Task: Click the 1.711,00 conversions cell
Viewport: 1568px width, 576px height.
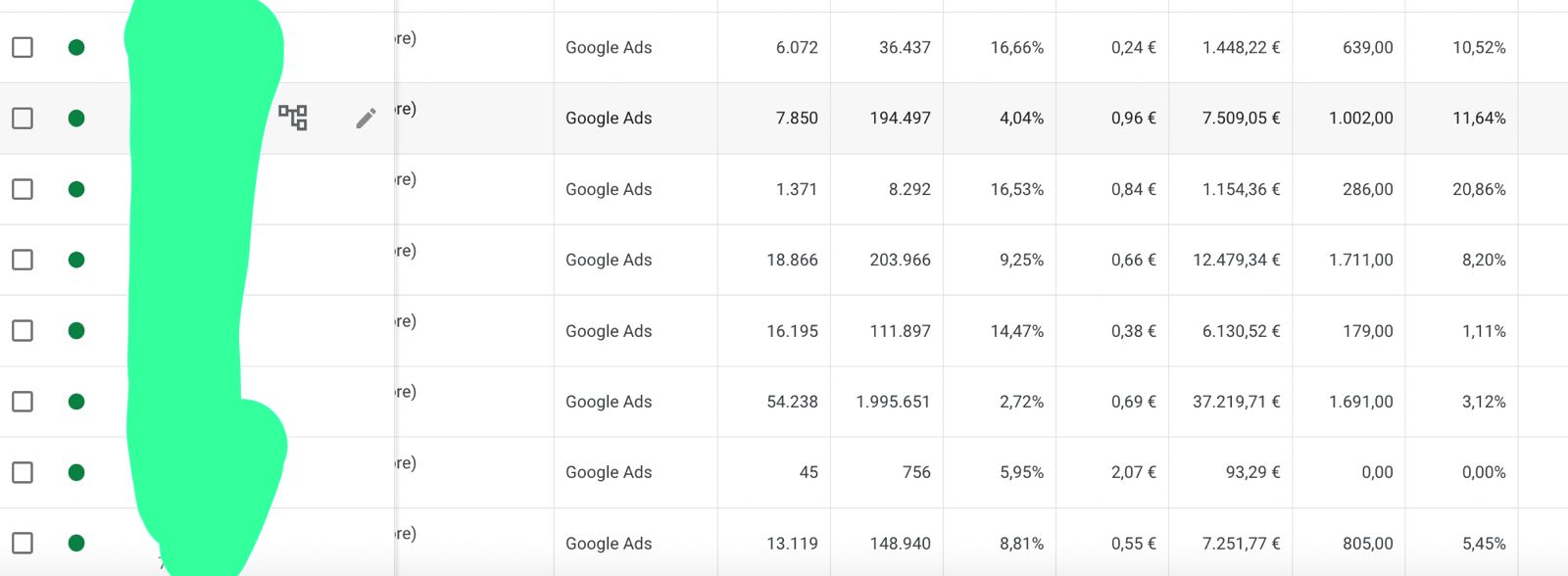Action: [1361, 260]
